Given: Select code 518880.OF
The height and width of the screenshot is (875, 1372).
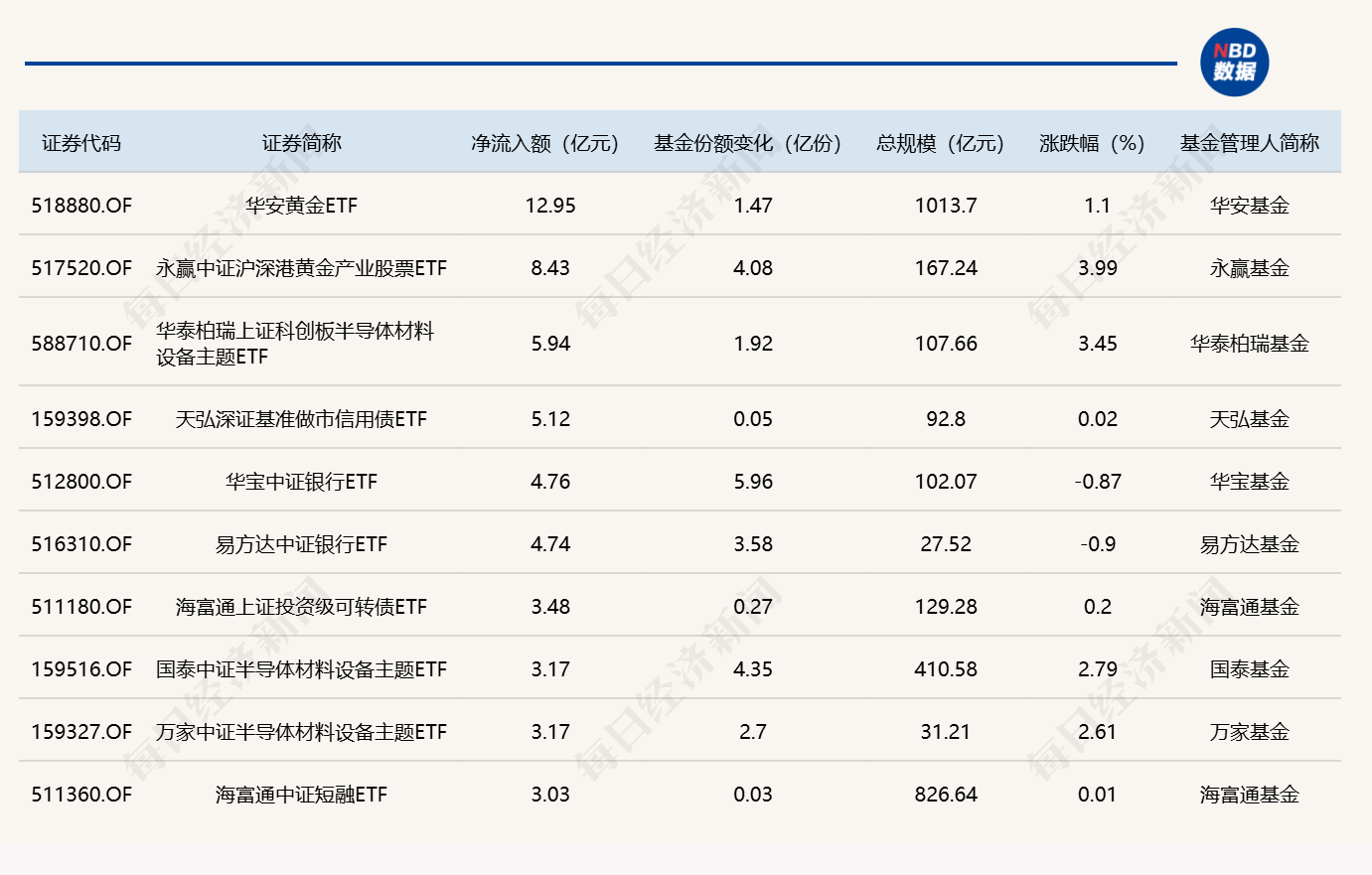Looking at the screenshot, I should point(81,206).
